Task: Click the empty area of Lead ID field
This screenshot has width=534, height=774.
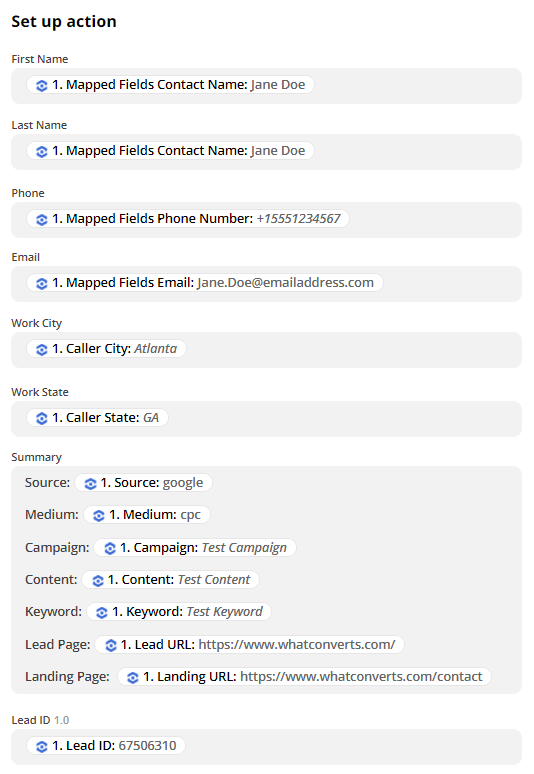Action: tap(353, 746)
